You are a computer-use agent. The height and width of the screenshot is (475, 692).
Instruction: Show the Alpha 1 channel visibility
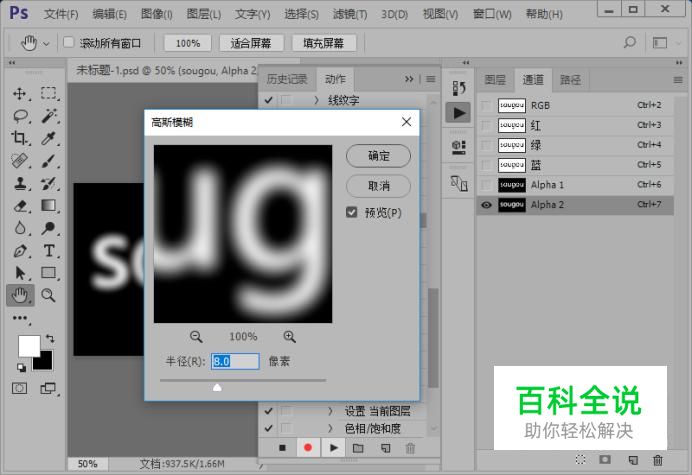486,185
